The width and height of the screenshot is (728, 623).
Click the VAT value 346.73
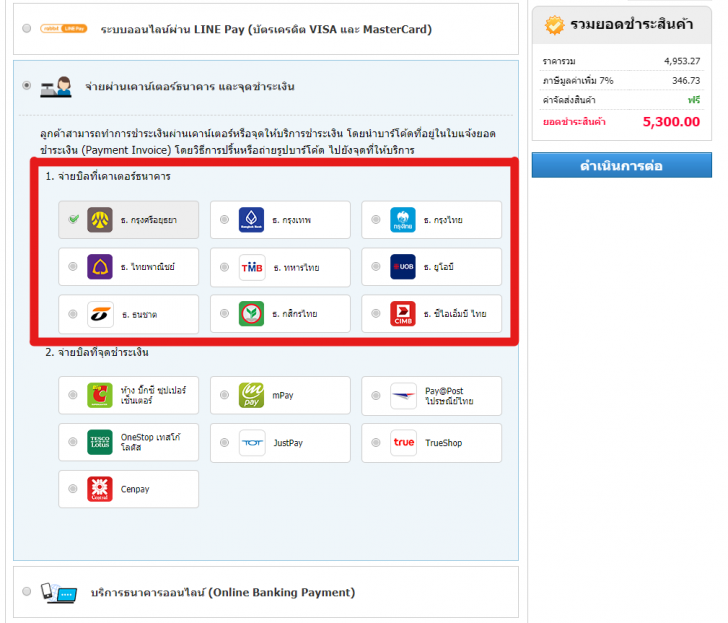[686, 80]
